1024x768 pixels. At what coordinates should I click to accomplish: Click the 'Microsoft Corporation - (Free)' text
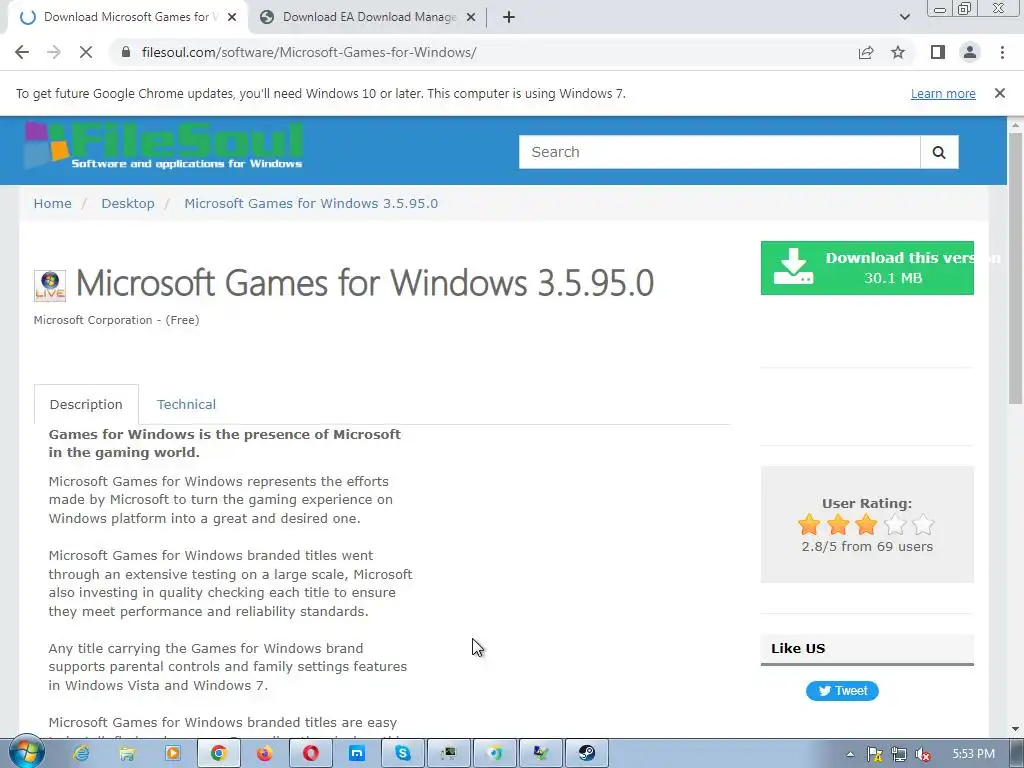click(x=116, y=320)
